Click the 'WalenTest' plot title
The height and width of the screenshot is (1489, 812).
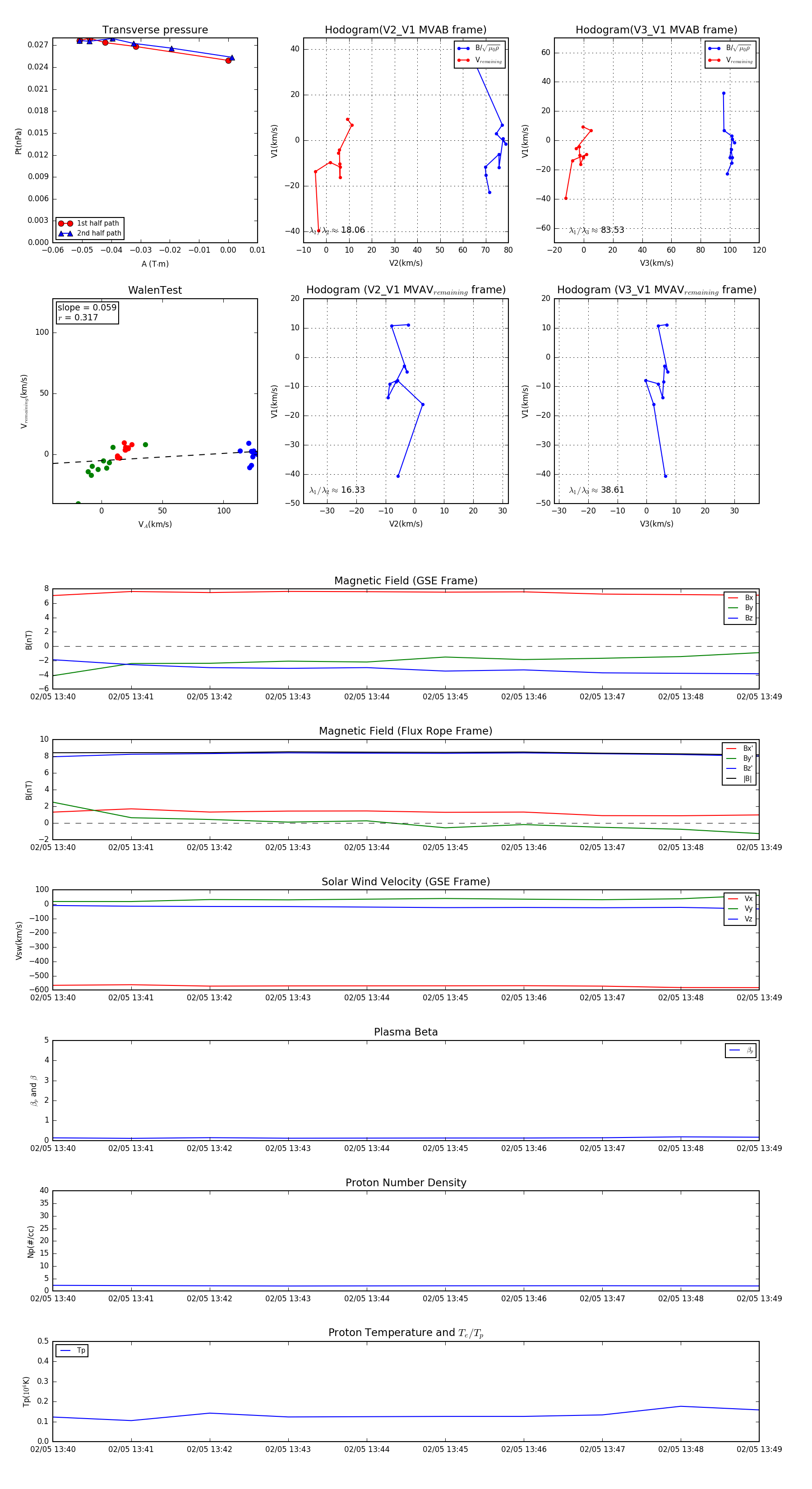point(155,290)
